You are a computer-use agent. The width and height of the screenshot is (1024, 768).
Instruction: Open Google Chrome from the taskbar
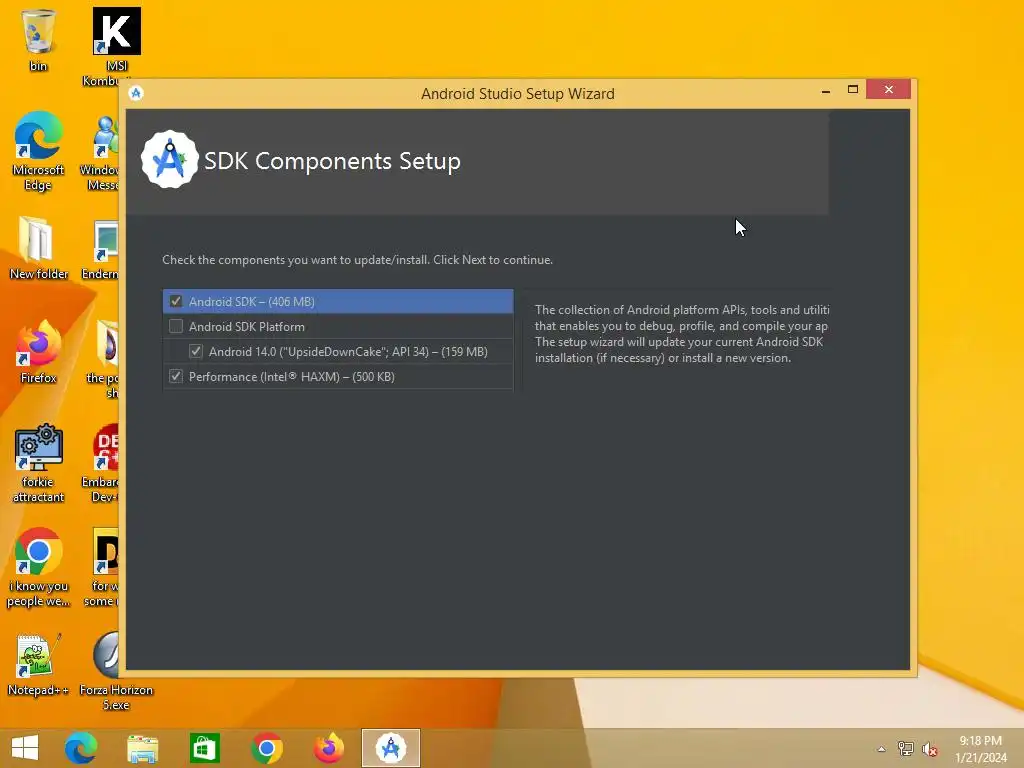pyautogui.click(x=266, y=748)
